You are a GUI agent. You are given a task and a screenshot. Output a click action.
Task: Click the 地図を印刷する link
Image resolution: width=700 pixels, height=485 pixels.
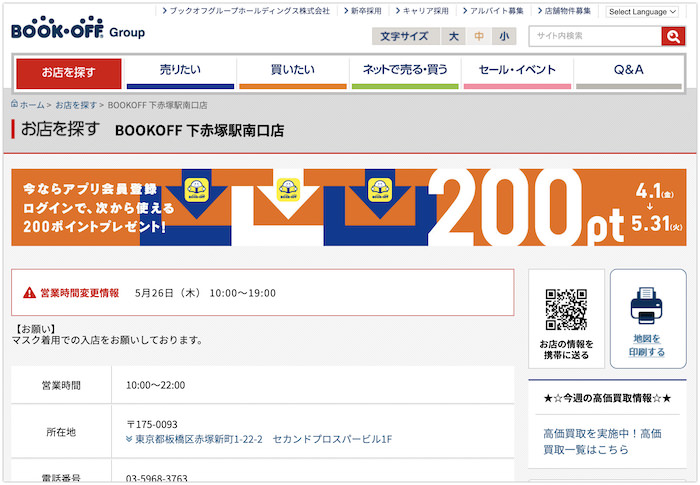[x=647, y=345]
